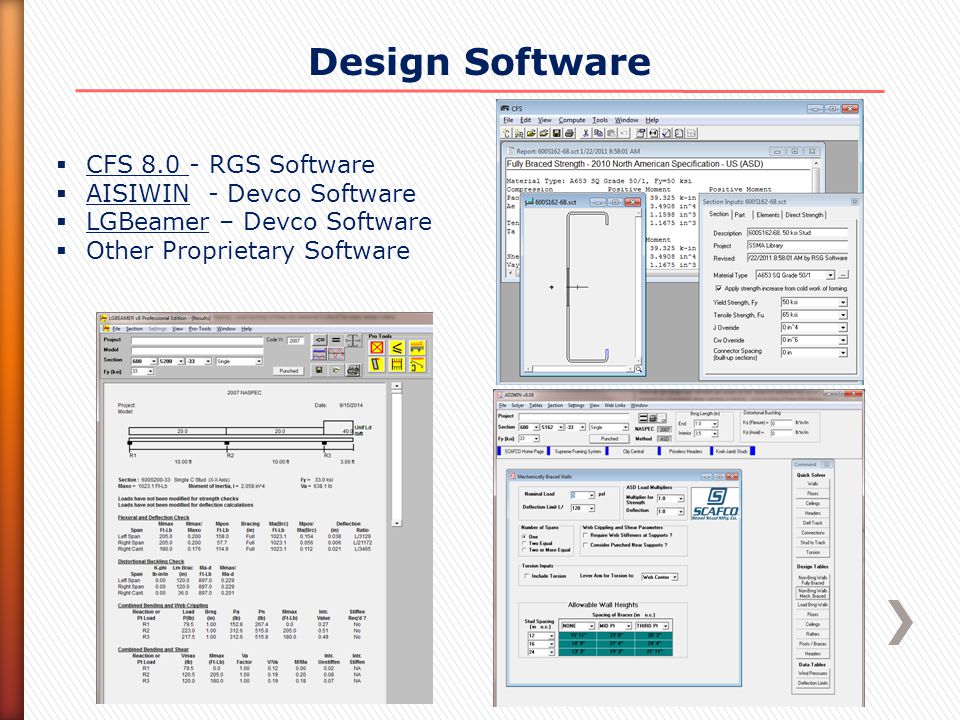Open the 'MID Pt' brace spacing dropdown
This screenshot has width=960, height=720.
pyautogui.click(x=615, y=626)
